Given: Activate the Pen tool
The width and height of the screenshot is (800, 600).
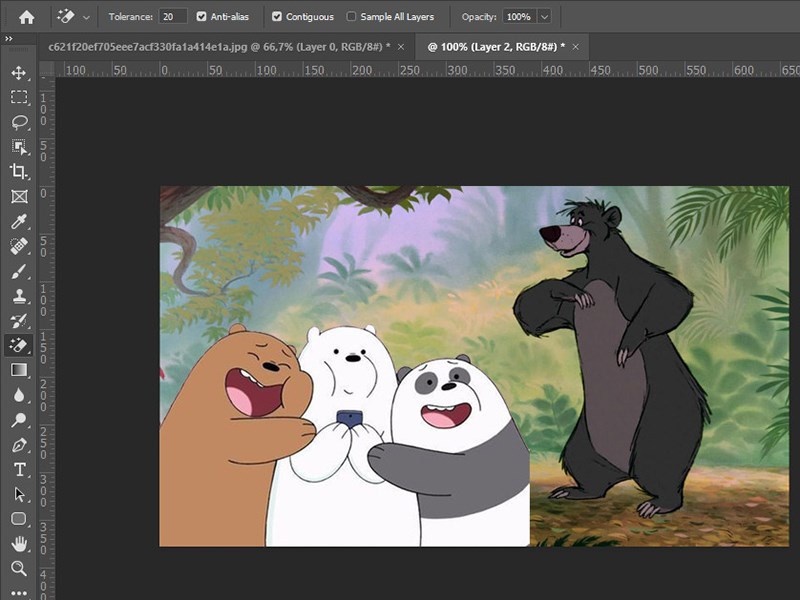Looking at the screenshot, I should (x=19, y=445).
